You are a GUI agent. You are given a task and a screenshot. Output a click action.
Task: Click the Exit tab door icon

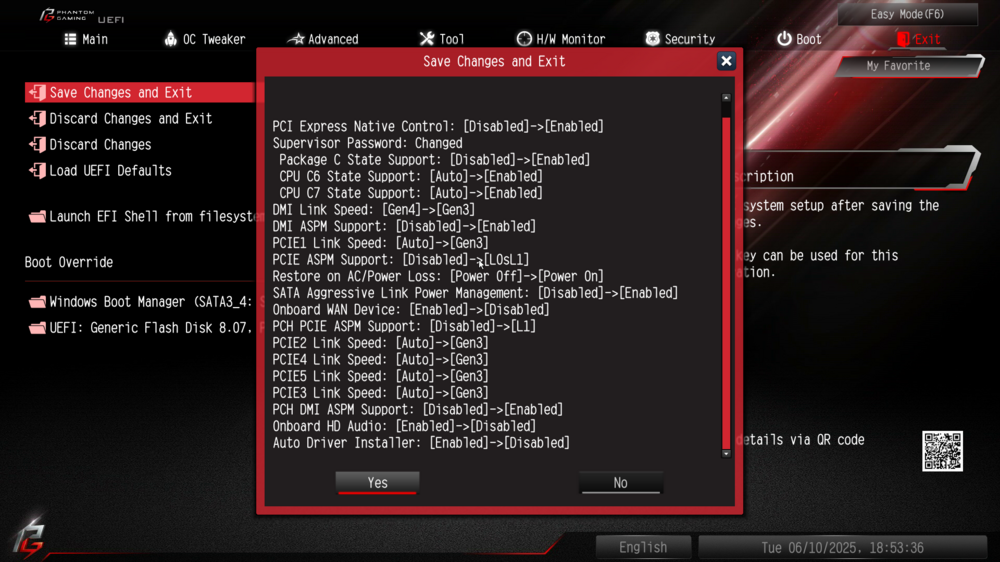click(903, 39)
